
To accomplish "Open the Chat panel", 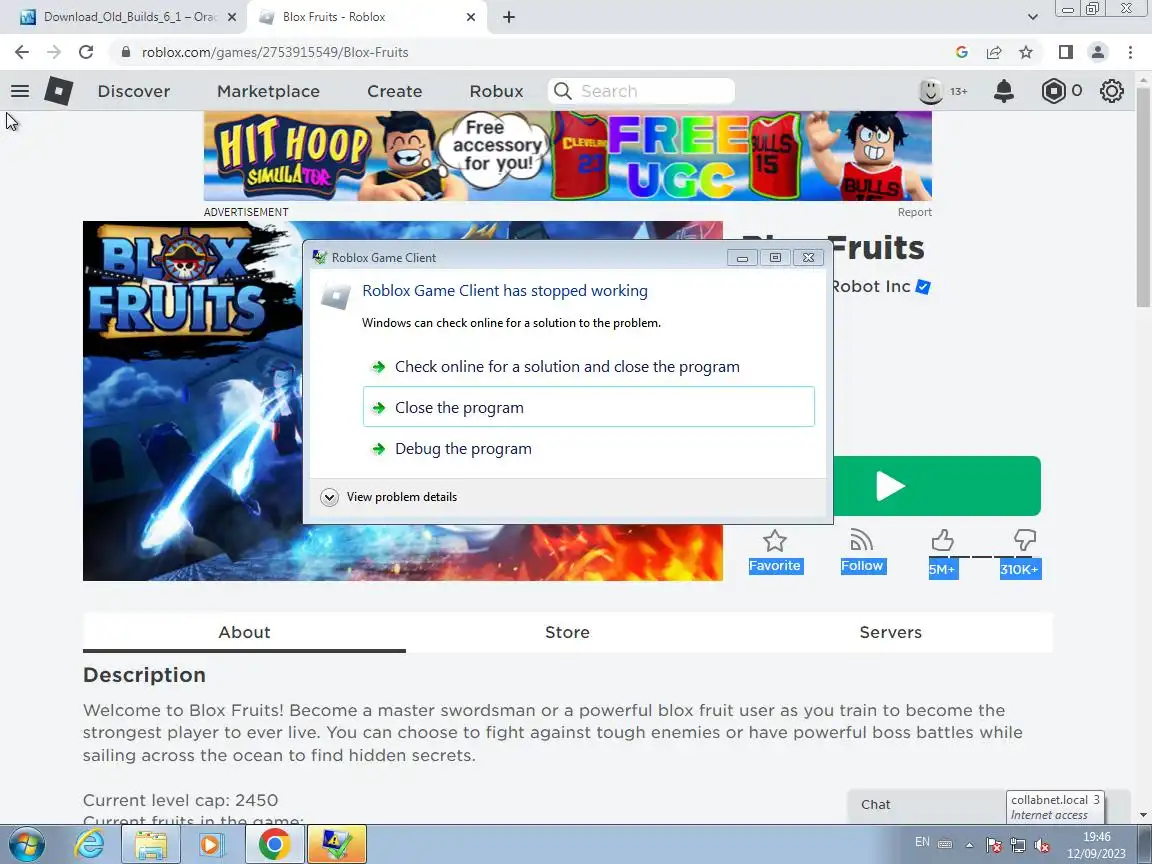I will click(926, 804).
